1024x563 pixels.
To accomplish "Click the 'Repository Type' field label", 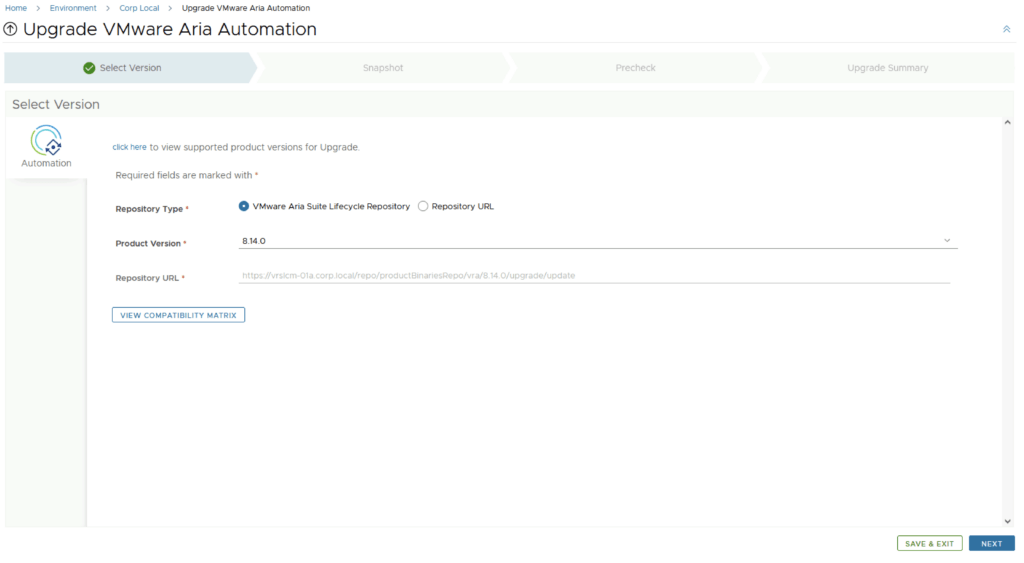I will click(x=149, y=209).
